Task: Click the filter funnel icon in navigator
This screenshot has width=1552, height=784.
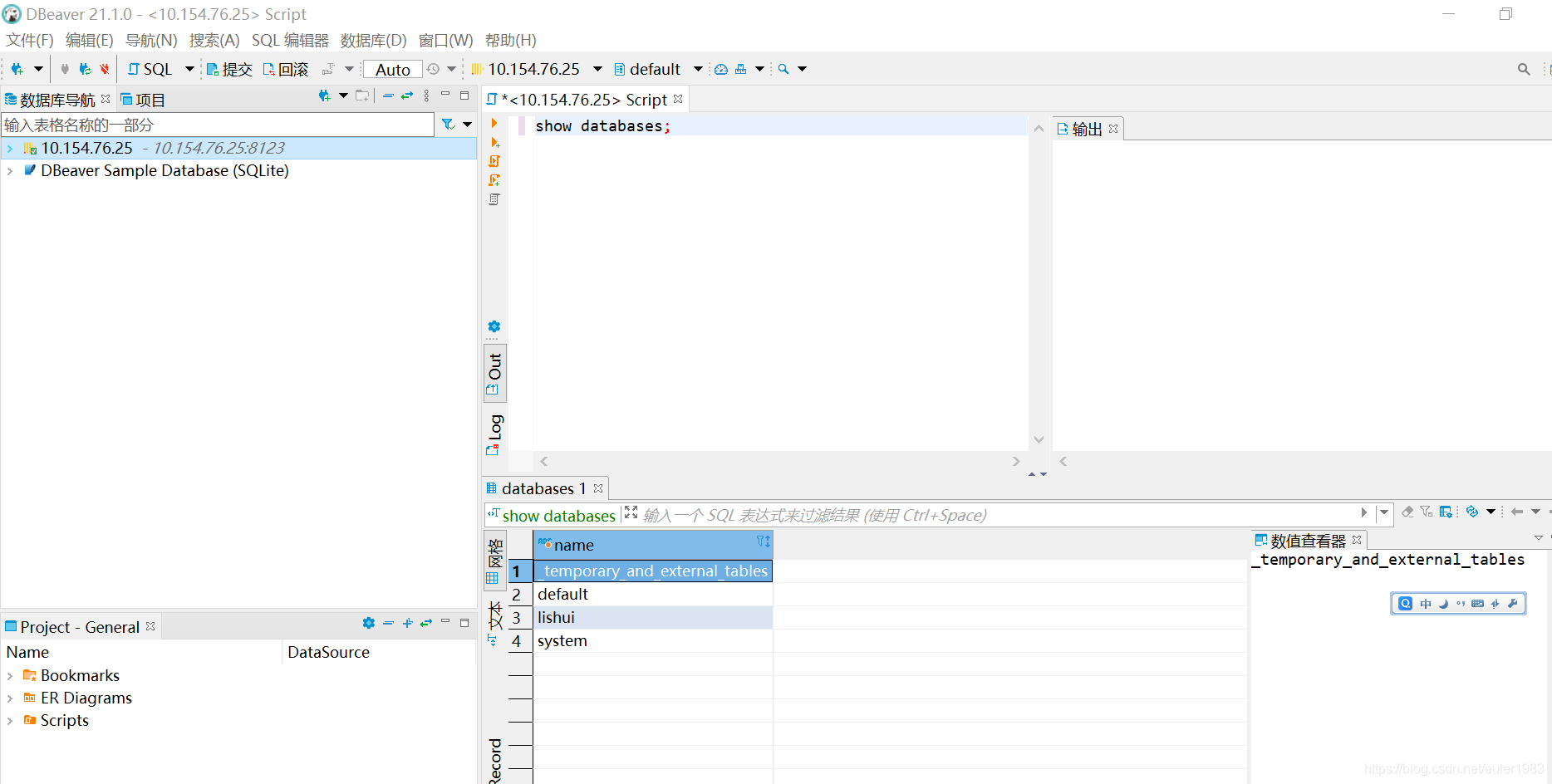Action: click(x=449, y=125)
